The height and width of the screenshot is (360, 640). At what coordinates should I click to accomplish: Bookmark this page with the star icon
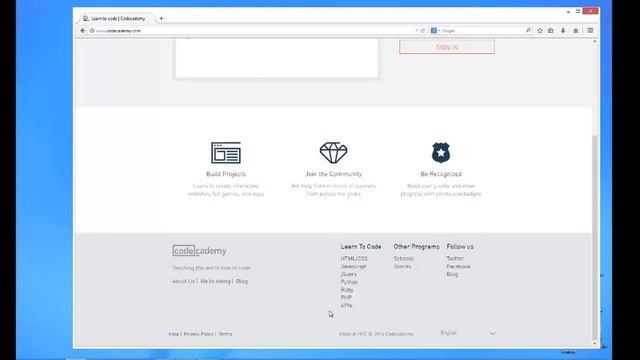click(x=540, y=31)
